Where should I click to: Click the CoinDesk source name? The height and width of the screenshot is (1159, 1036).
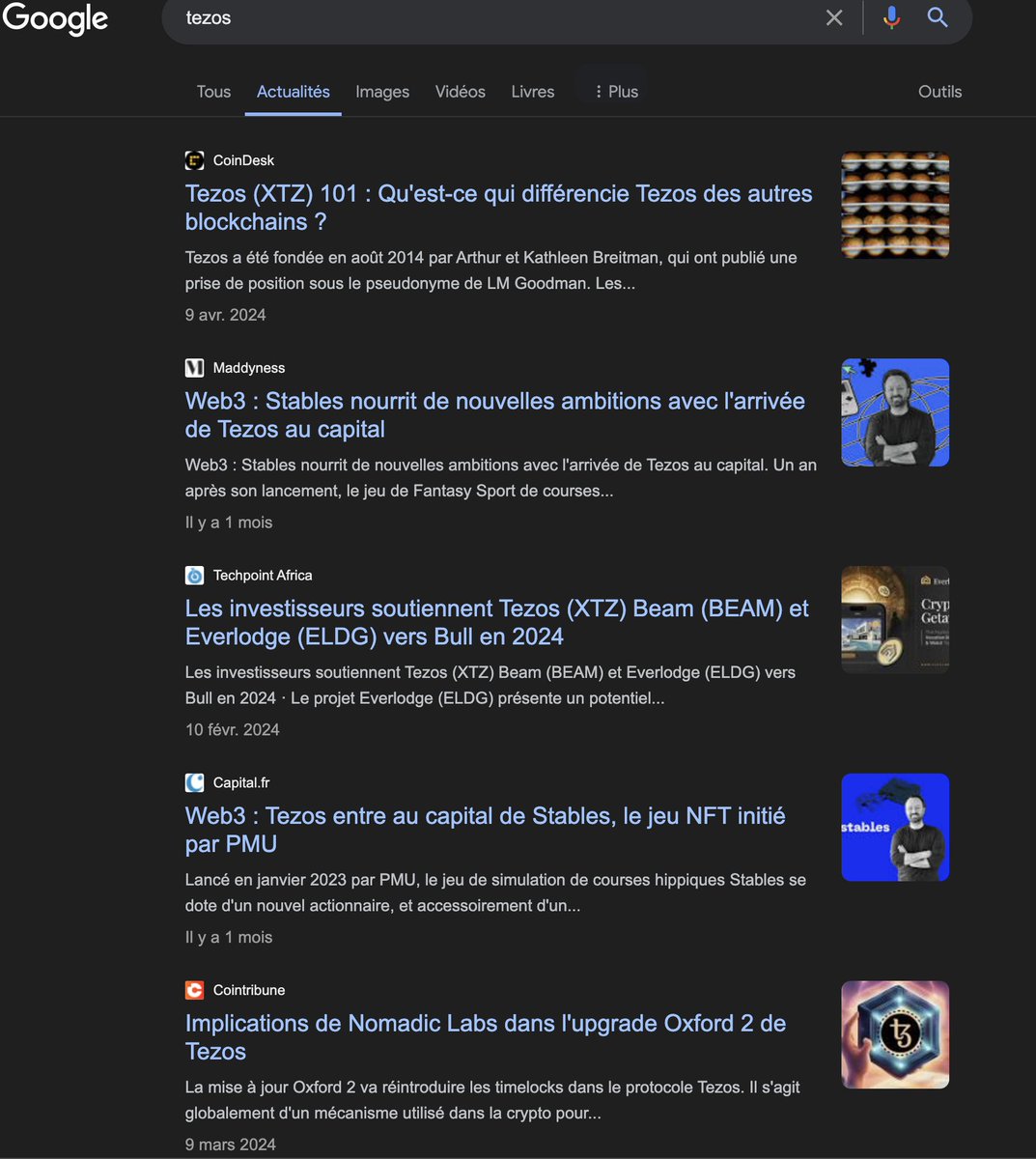(x=243, y=160)
